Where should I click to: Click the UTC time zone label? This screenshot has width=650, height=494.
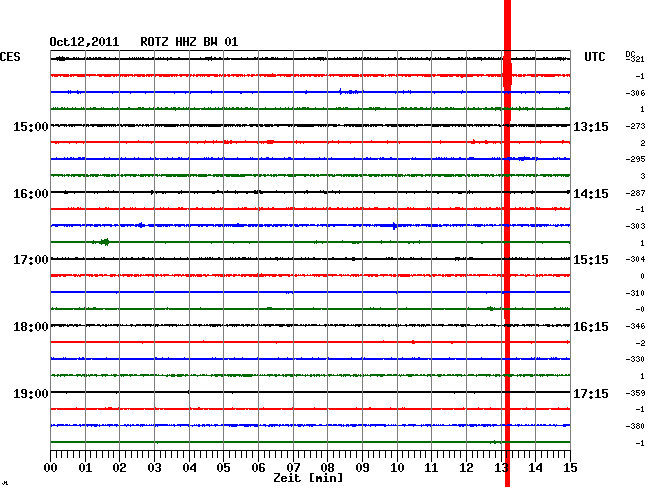594,57
